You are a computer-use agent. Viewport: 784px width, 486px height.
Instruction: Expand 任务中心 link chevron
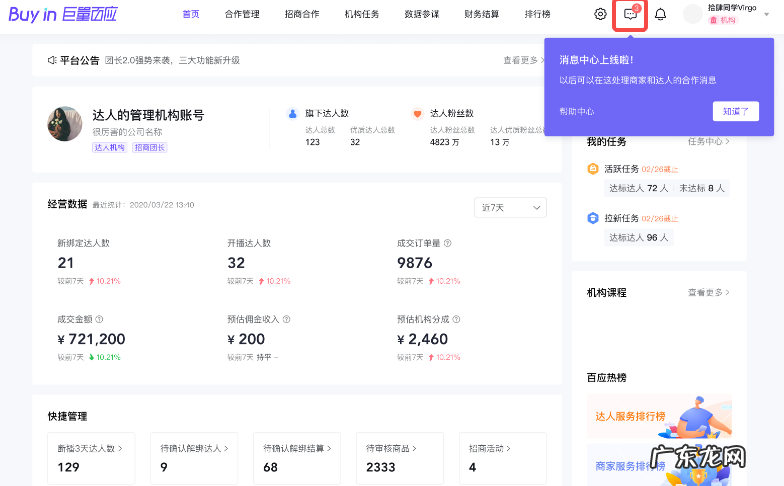[x=727, y=142]
